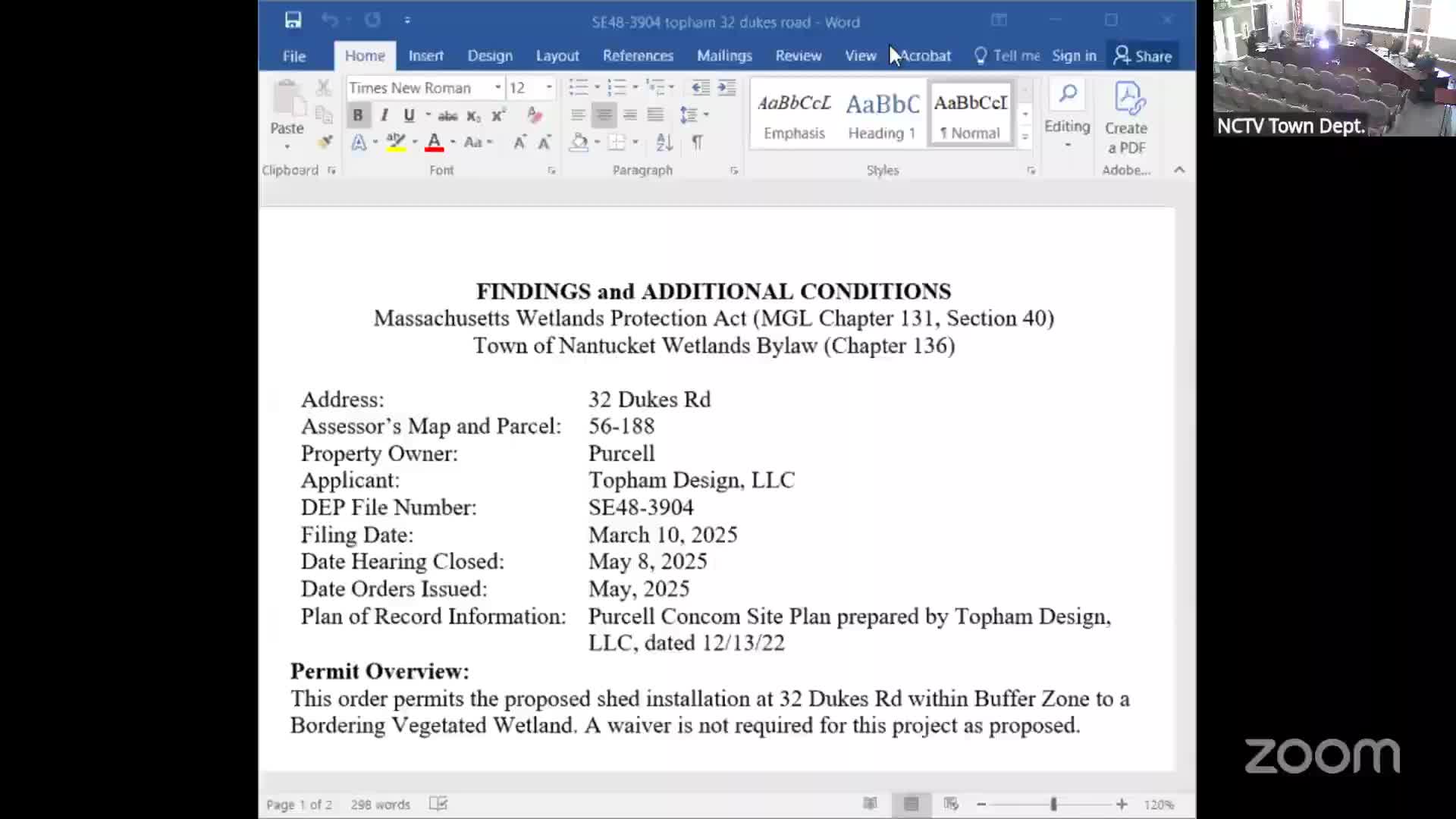Switch to Read Mode in status bar
Screen dimensions: 1456x819
871,804
